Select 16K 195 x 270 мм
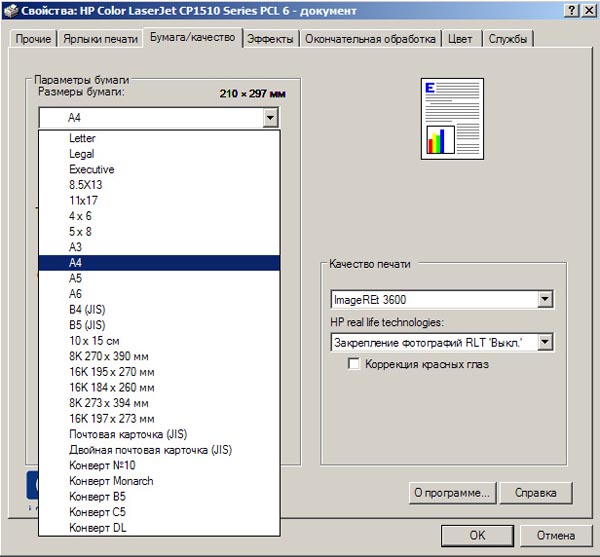 [159, 372]
